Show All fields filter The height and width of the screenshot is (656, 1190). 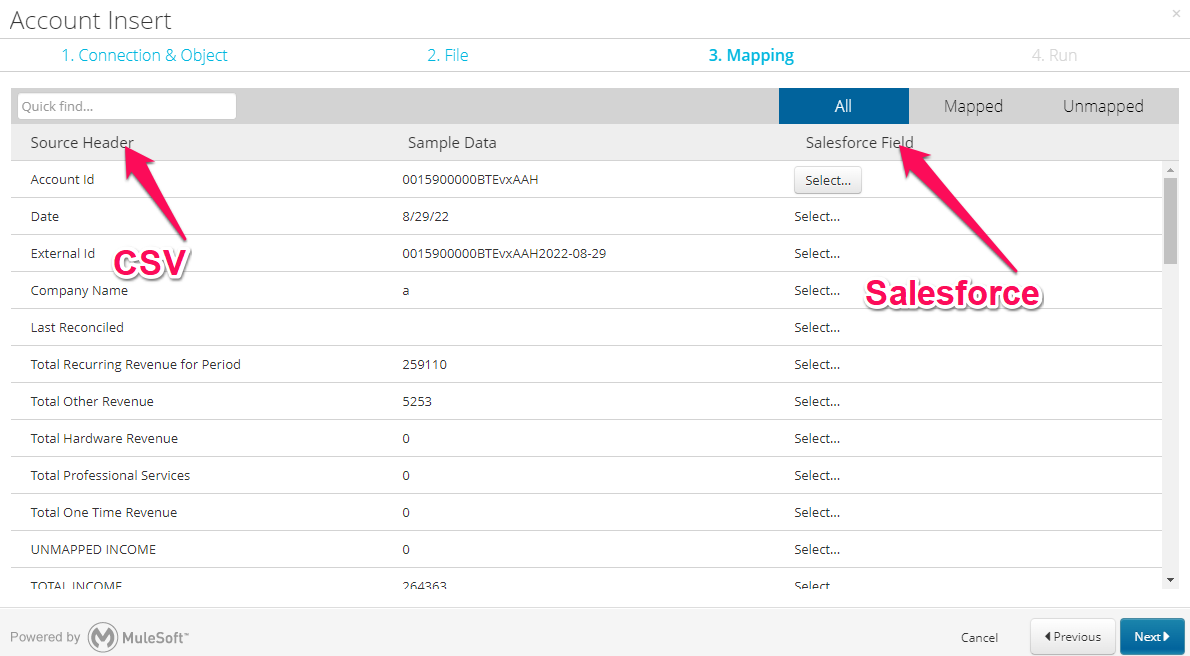843,106
